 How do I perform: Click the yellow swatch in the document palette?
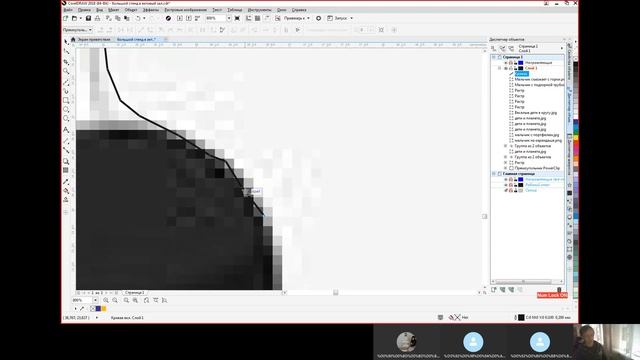(x=104, y=309)
